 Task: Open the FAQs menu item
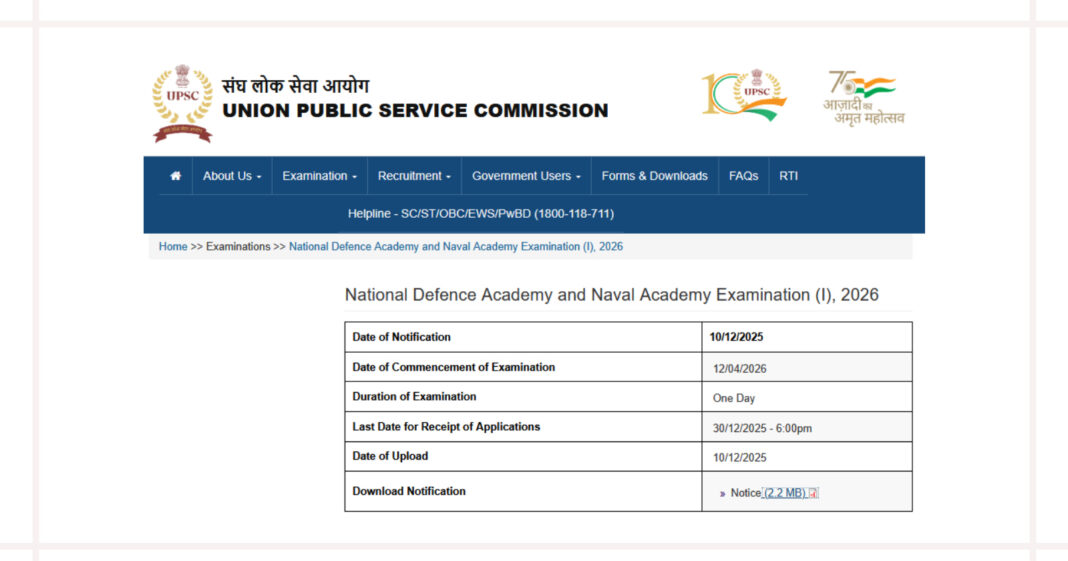coord(743,176)
